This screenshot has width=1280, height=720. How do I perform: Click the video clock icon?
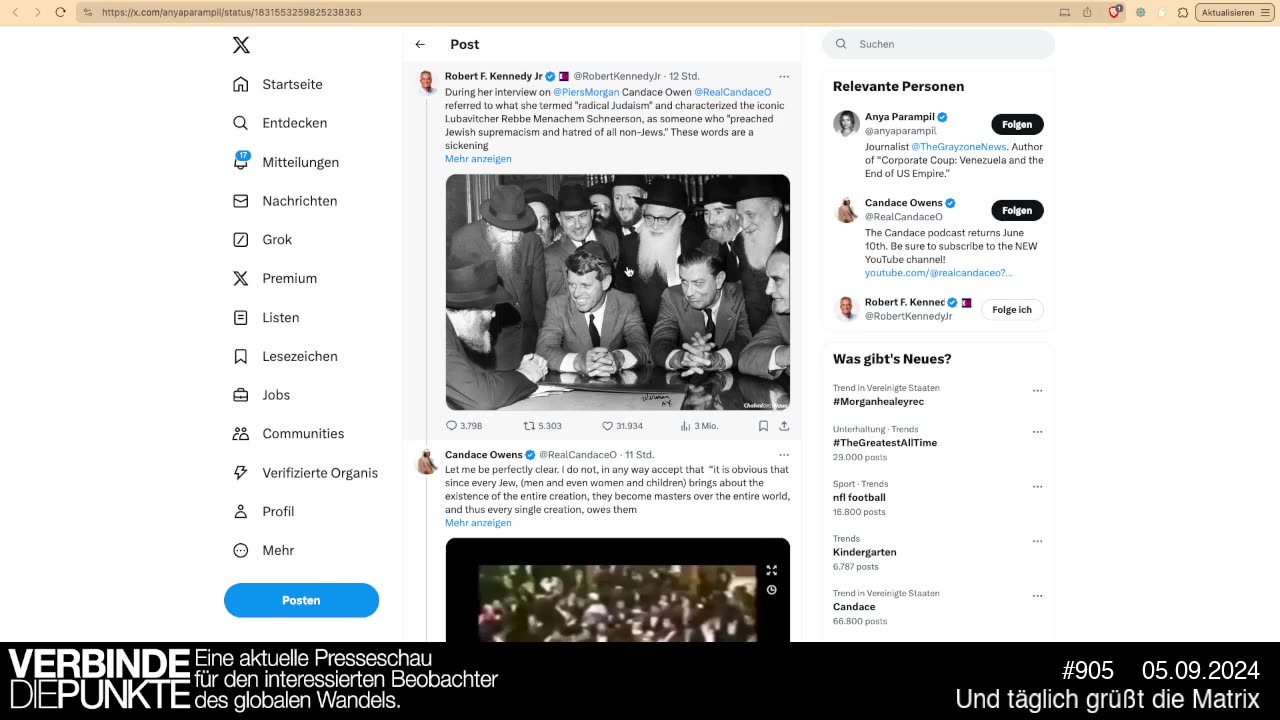click(x=771, y=590)
